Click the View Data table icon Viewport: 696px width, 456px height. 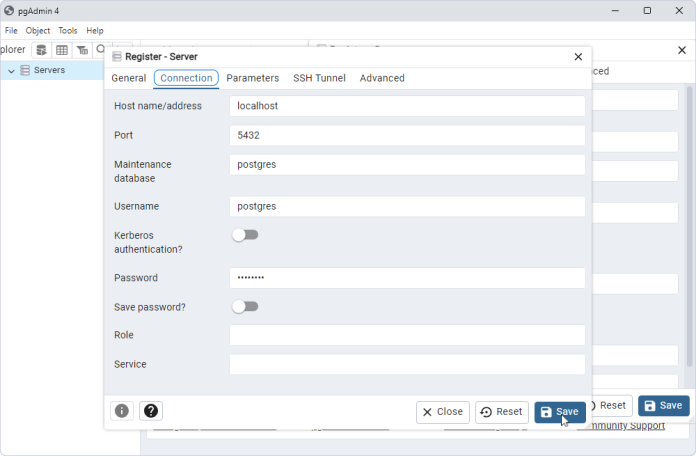(62, 50)
